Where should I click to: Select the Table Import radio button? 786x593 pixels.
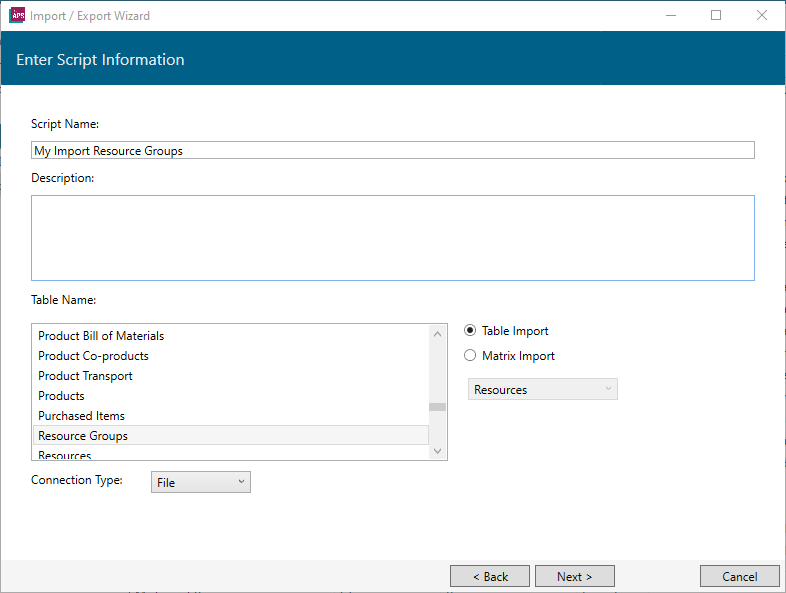click(x=470, y=331)
